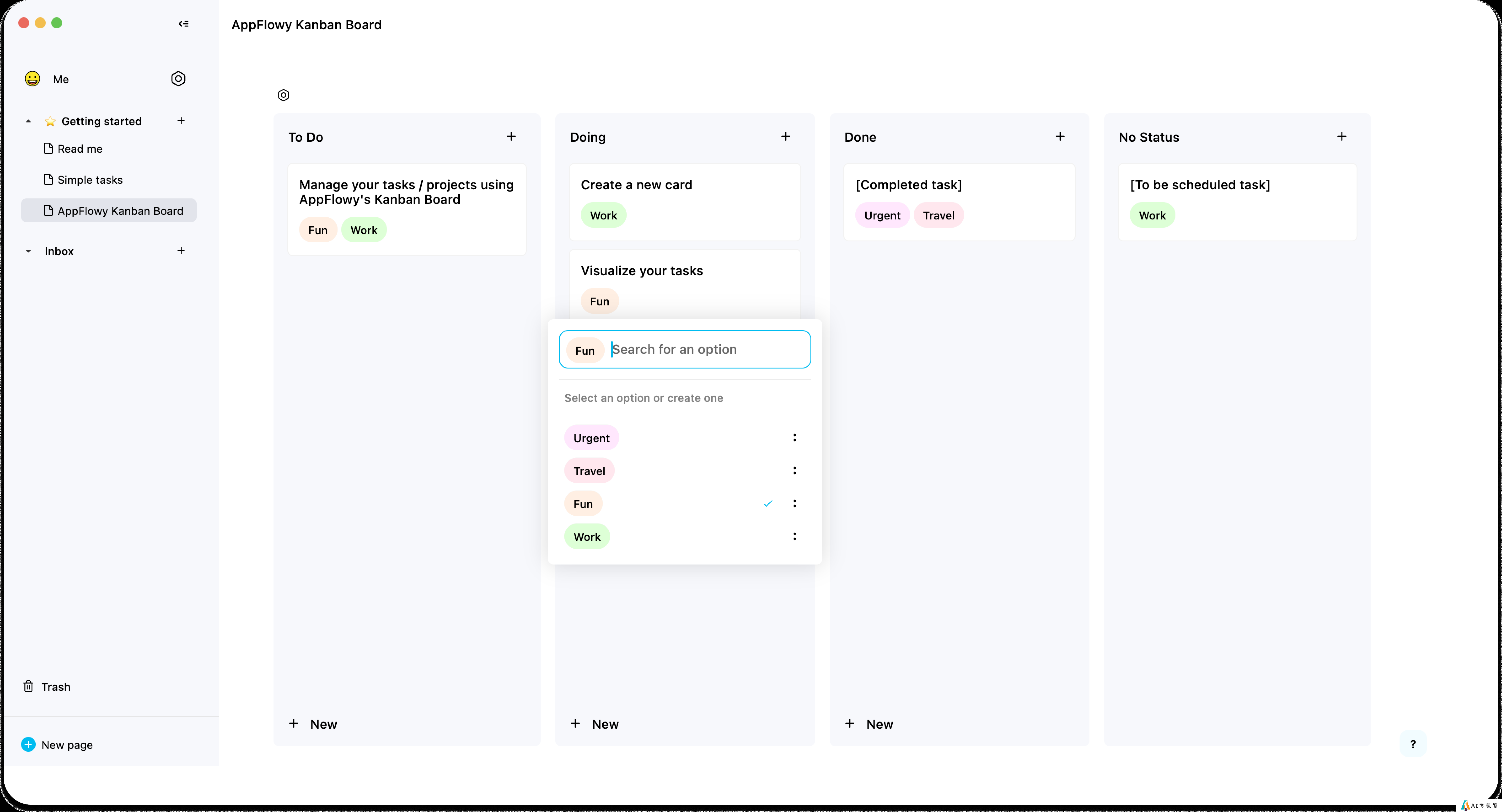1502x812 pixels.
Task: Select the Work option in dropdown
Action: pyautogui.click(x=587, y=537)
